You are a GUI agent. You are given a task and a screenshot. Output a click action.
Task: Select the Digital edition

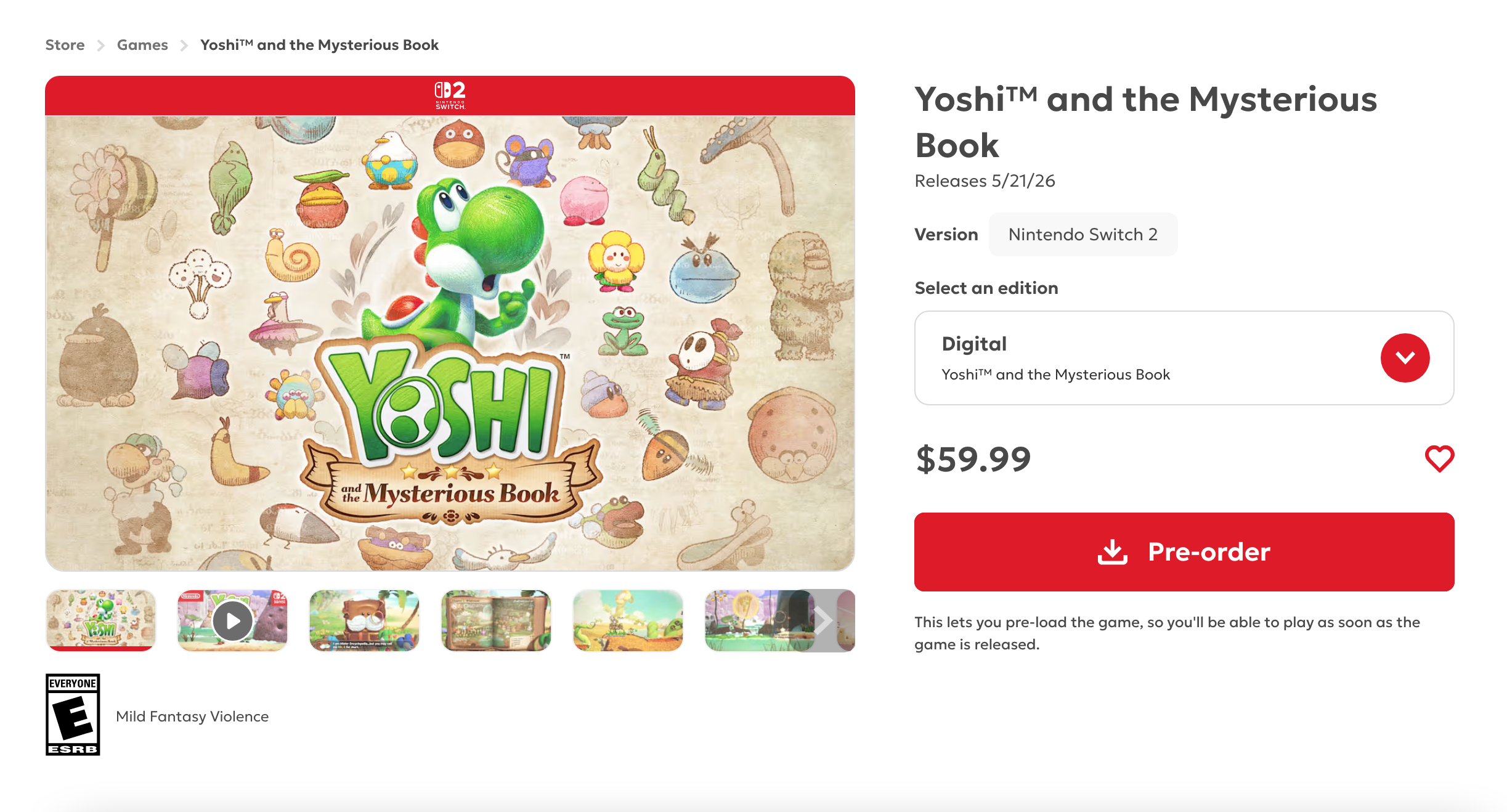(1171, 357)
